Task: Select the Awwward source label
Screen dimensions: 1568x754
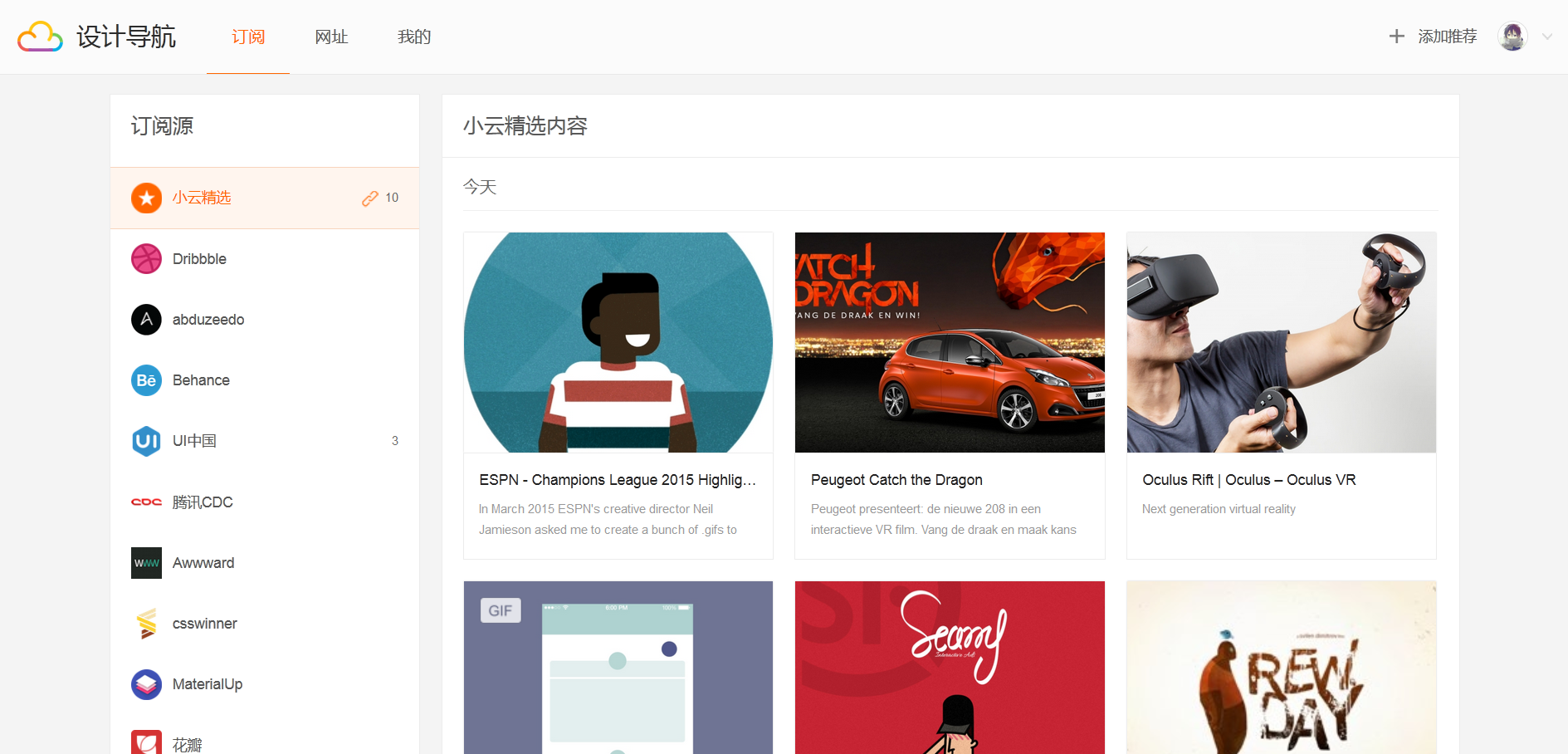Action: click(203, 563)
